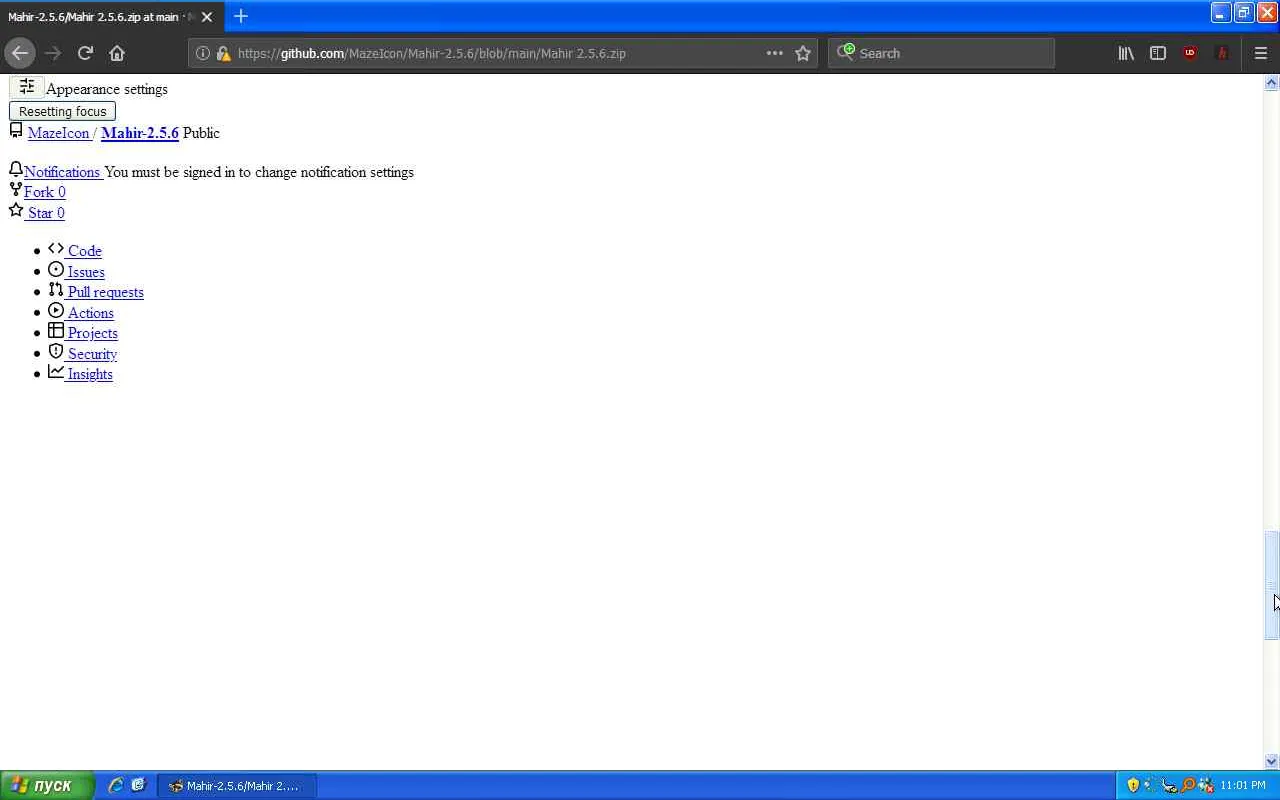Open the Mahir-2.5.6 repository link
The image size is (1280, 800).
140,133
